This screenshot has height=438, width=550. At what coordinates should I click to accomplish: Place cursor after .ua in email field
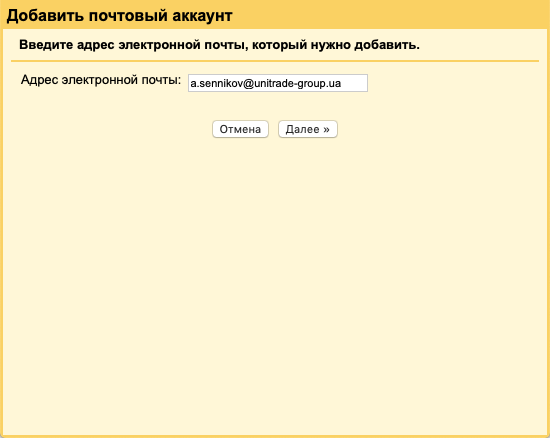coord(342,83)
